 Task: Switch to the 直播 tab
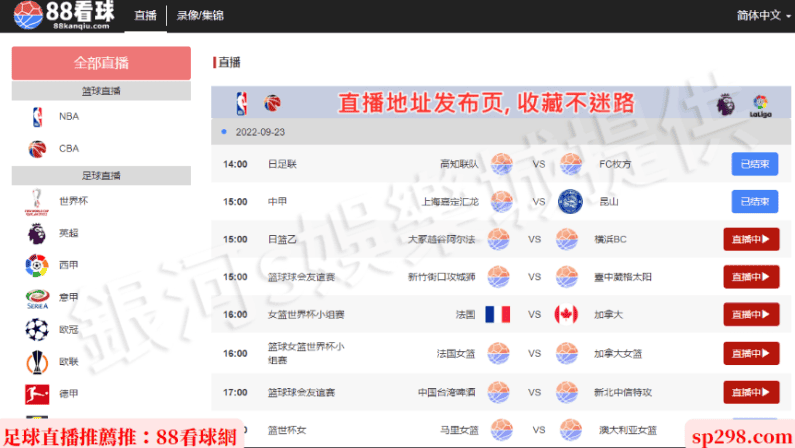coord(146,16)
